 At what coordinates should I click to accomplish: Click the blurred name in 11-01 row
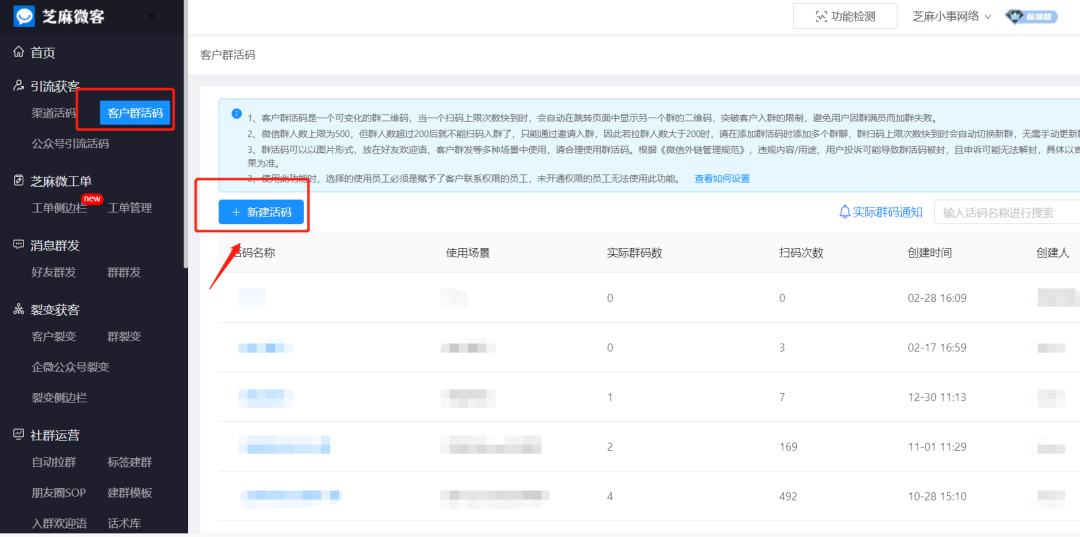(x=284, y=445)
